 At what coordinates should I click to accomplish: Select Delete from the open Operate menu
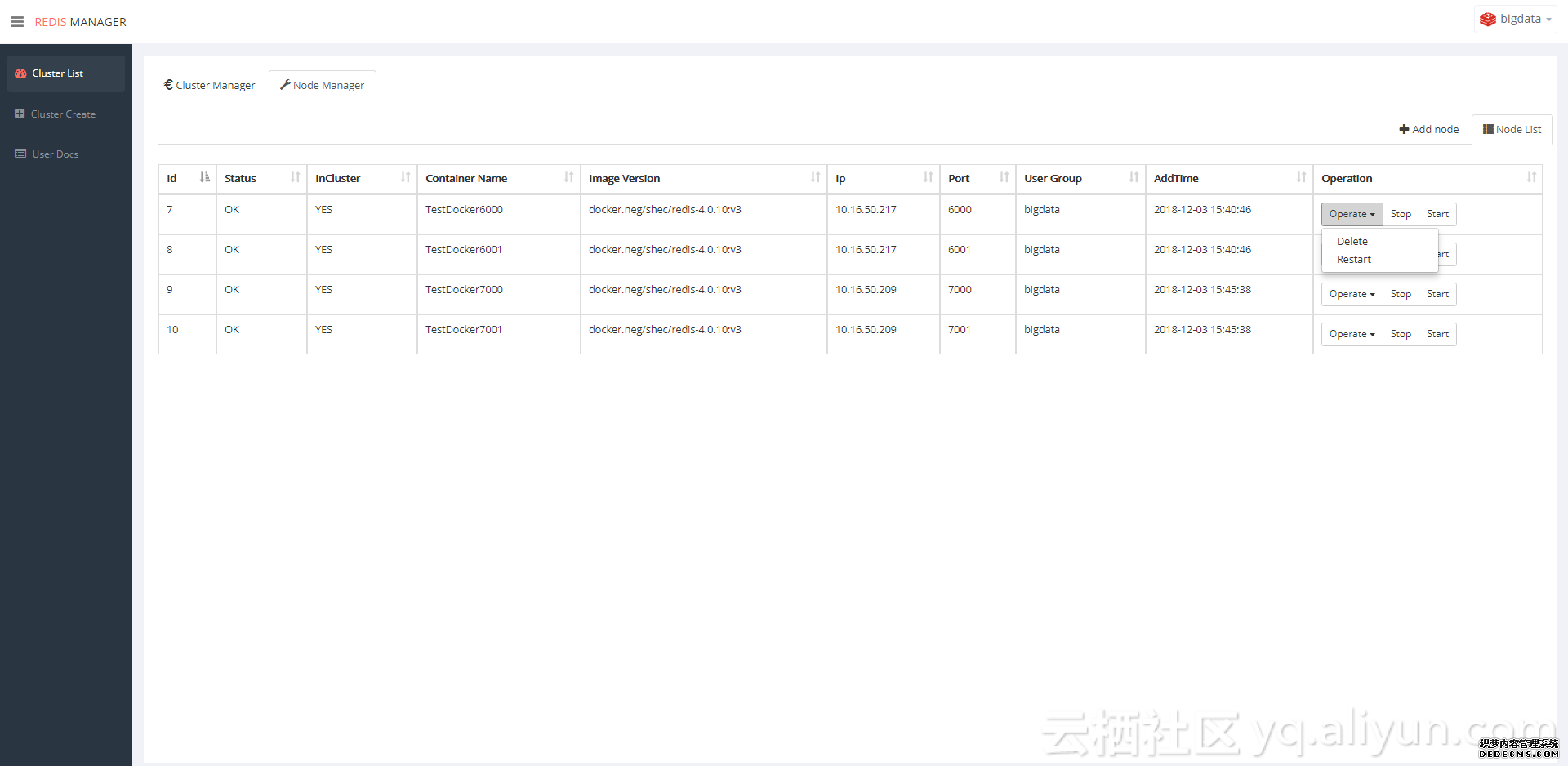[x=1352, y=241]
